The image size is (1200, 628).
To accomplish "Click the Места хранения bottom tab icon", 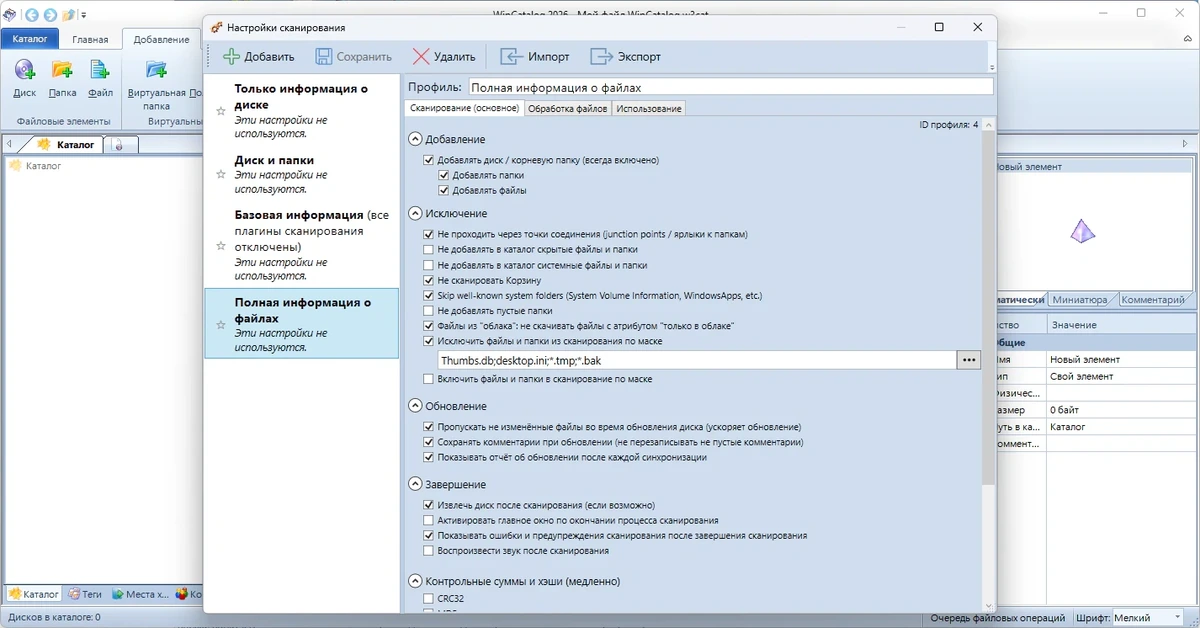I will [x=117, y=594].
